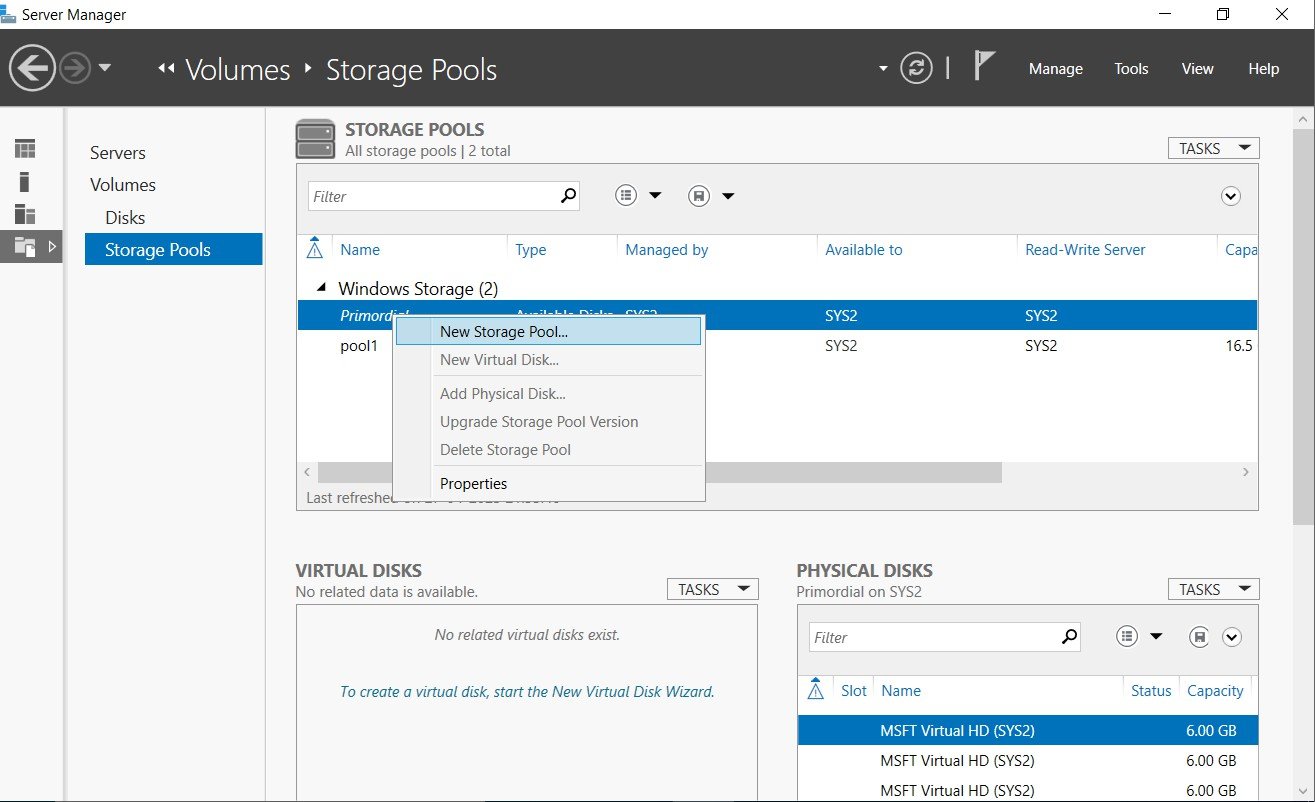Open Virtual Disks TASKS dropdown

pos(712,589)
